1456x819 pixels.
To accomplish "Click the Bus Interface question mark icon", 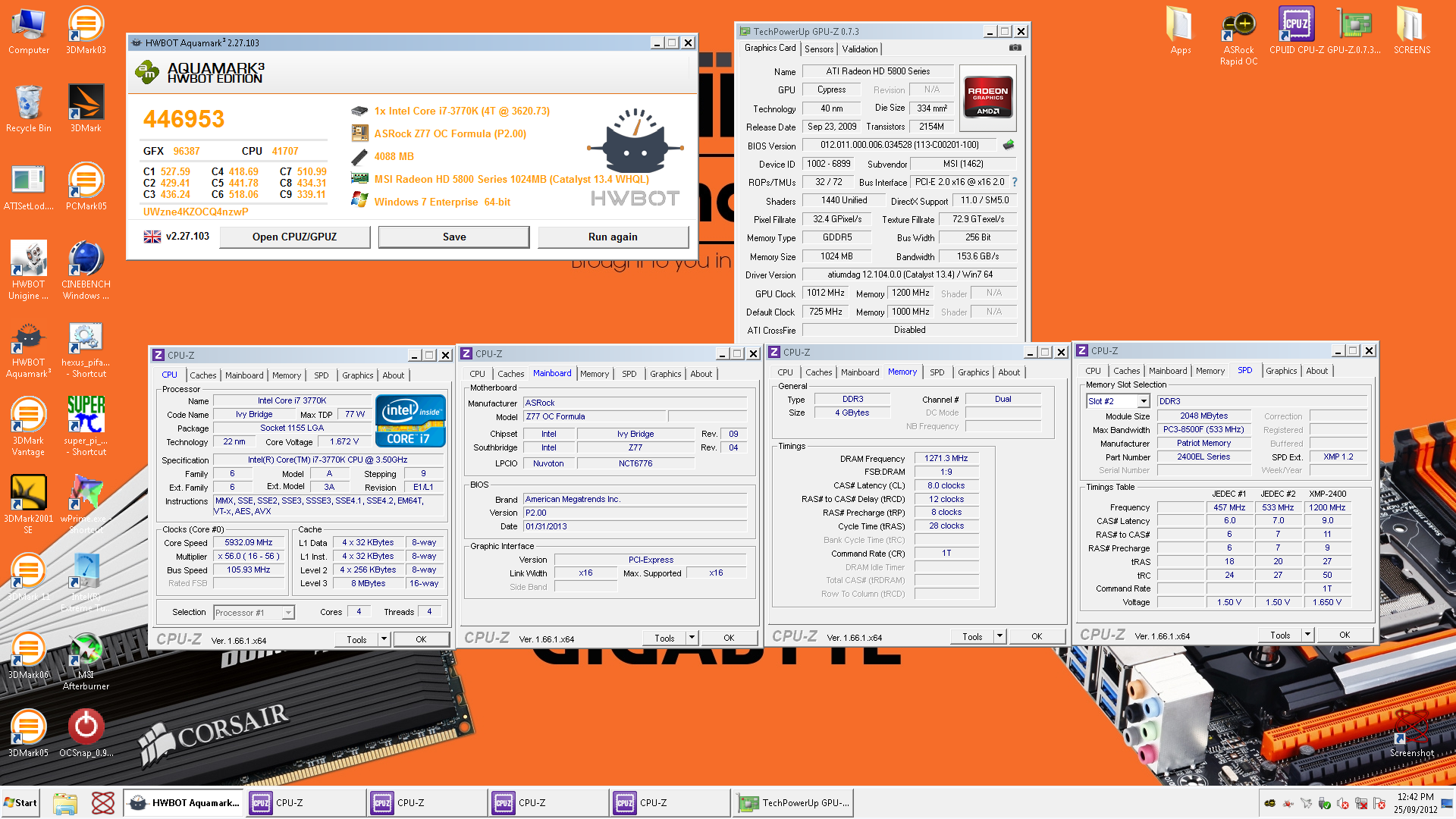I will [x=1015, y=182].
